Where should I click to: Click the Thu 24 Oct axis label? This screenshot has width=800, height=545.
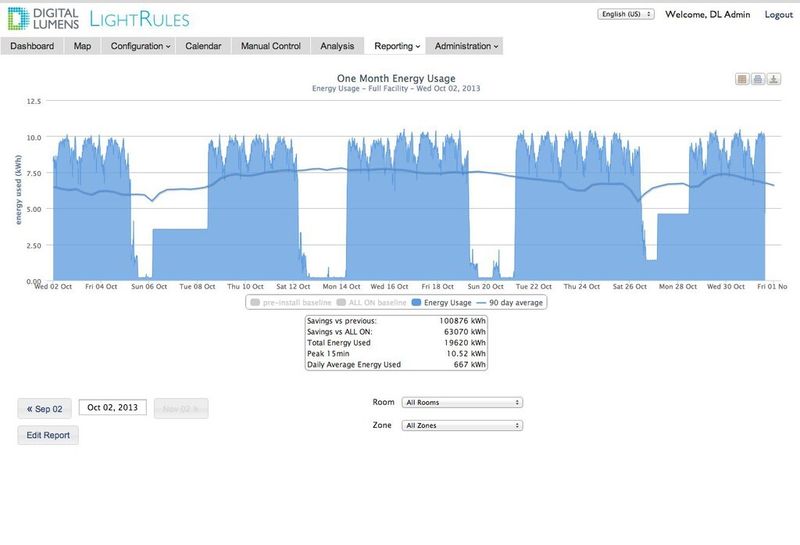(582, 287)
